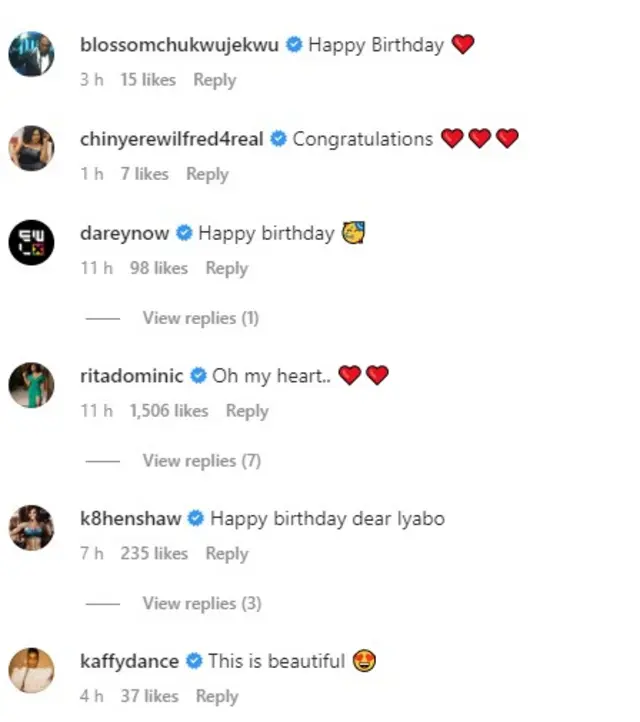Click kaffydance's profile avatar
The width and height of the screenshot is (640, 722).
[31, 670]
